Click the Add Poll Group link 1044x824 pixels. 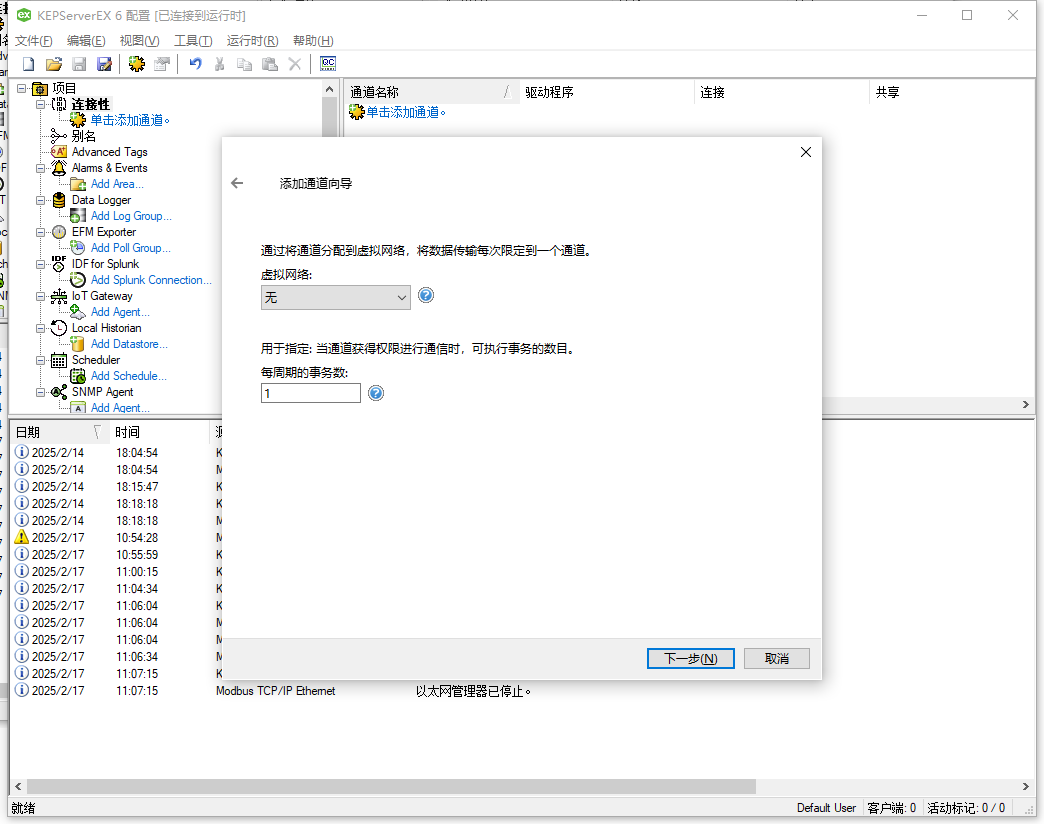coord(130,248)
